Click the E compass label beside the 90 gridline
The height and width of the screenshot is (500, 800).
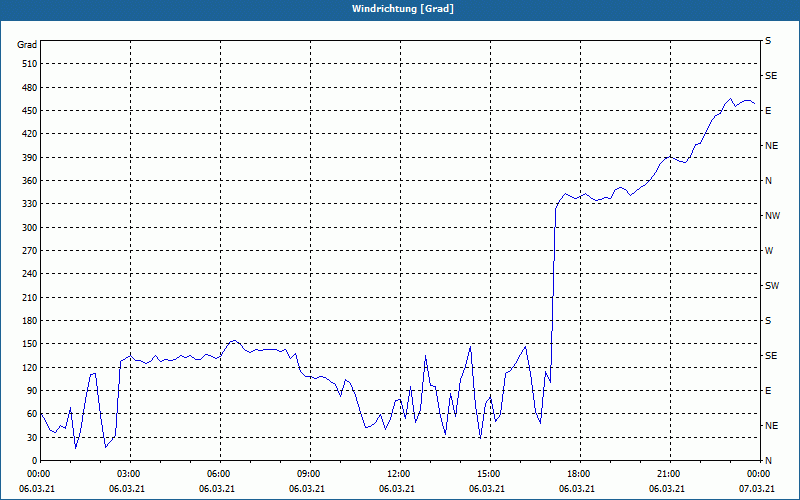click(768, 391)
